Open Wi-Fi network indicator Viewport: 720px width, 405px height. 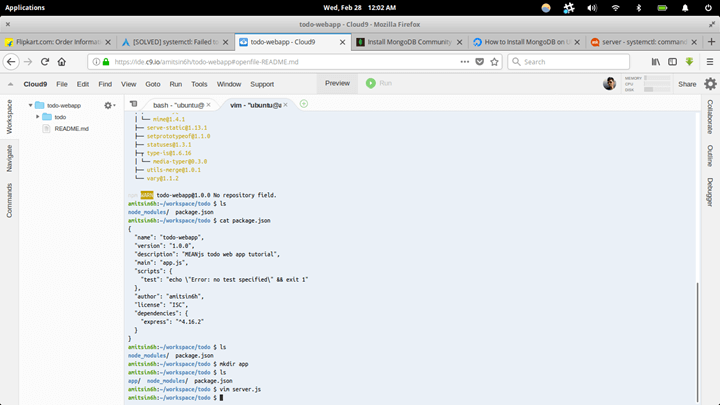pyautogui.click(x=615, y=8)
